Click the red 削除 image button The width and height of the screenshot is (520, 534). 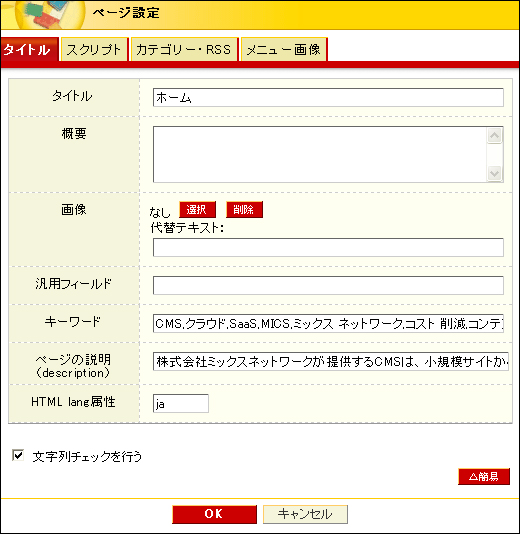[244, 209]
